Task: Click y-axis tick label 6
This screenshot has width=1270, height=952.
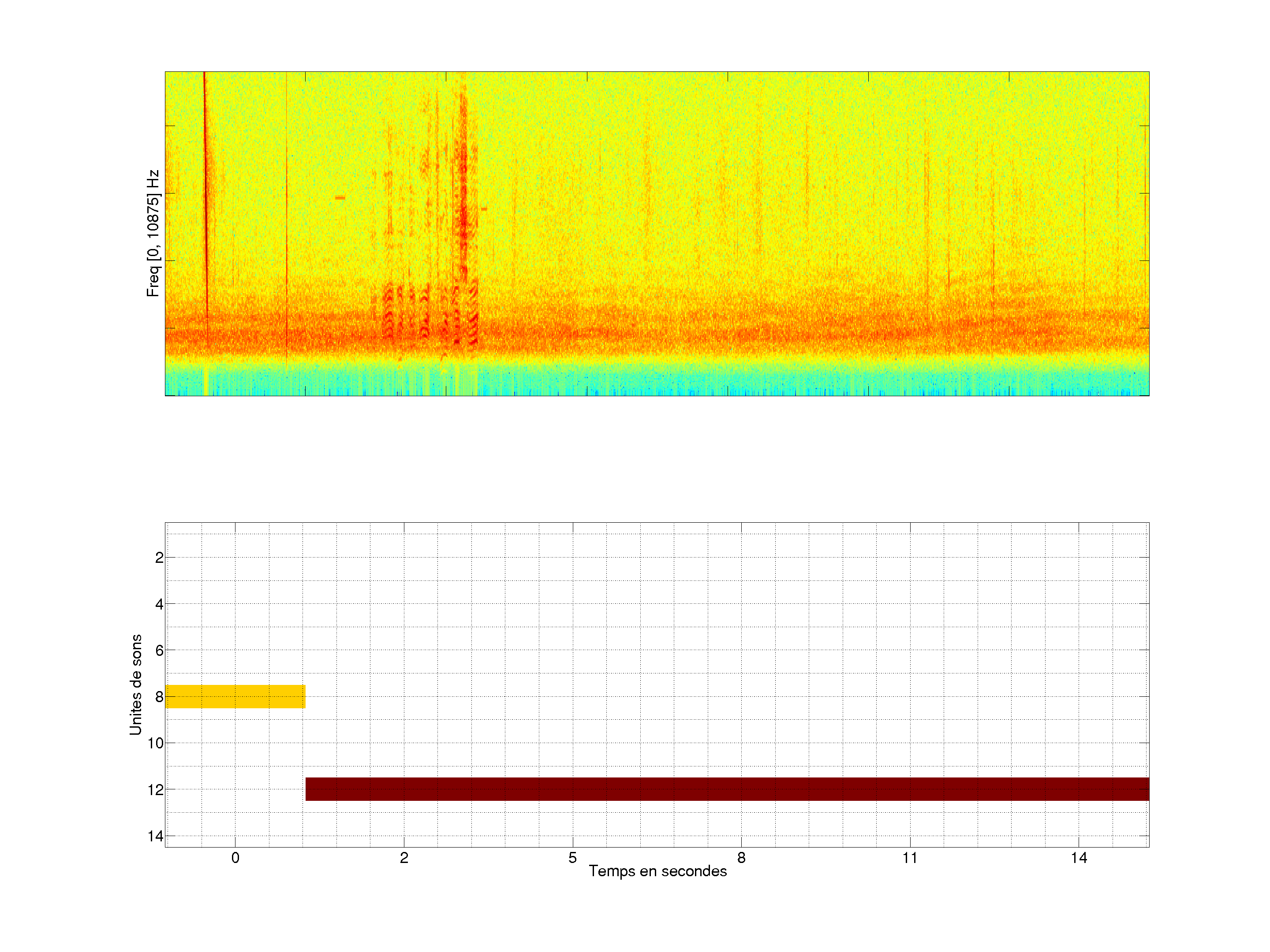Action: pyautogui.click(x=159, y=651)
